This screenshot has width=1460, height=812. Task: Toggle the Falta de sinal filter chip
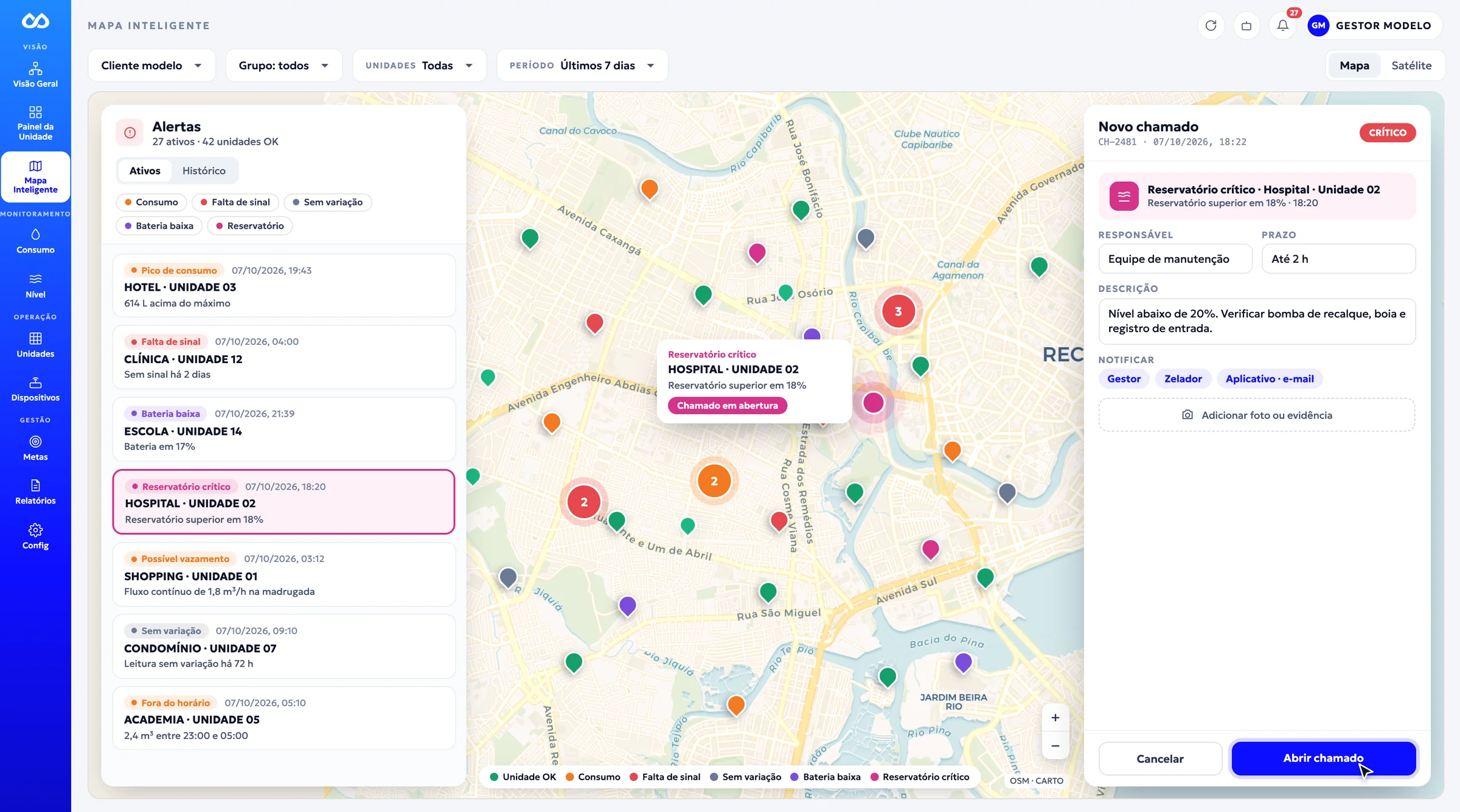235,202
